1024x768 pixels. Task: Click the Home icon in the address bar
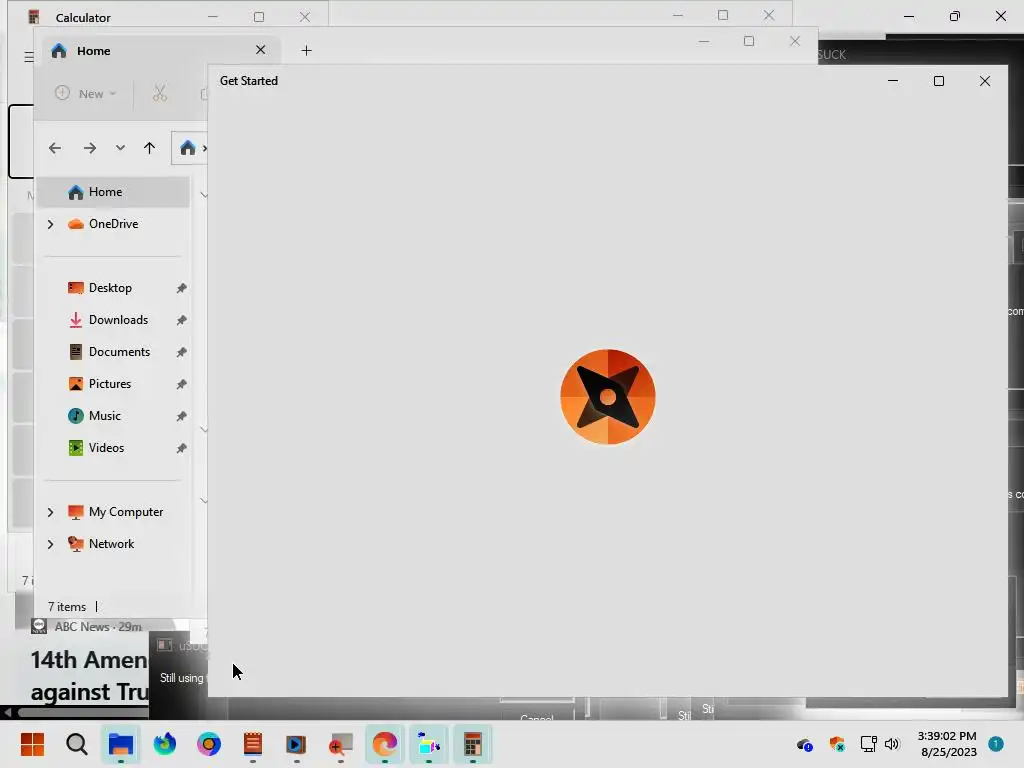188,148
